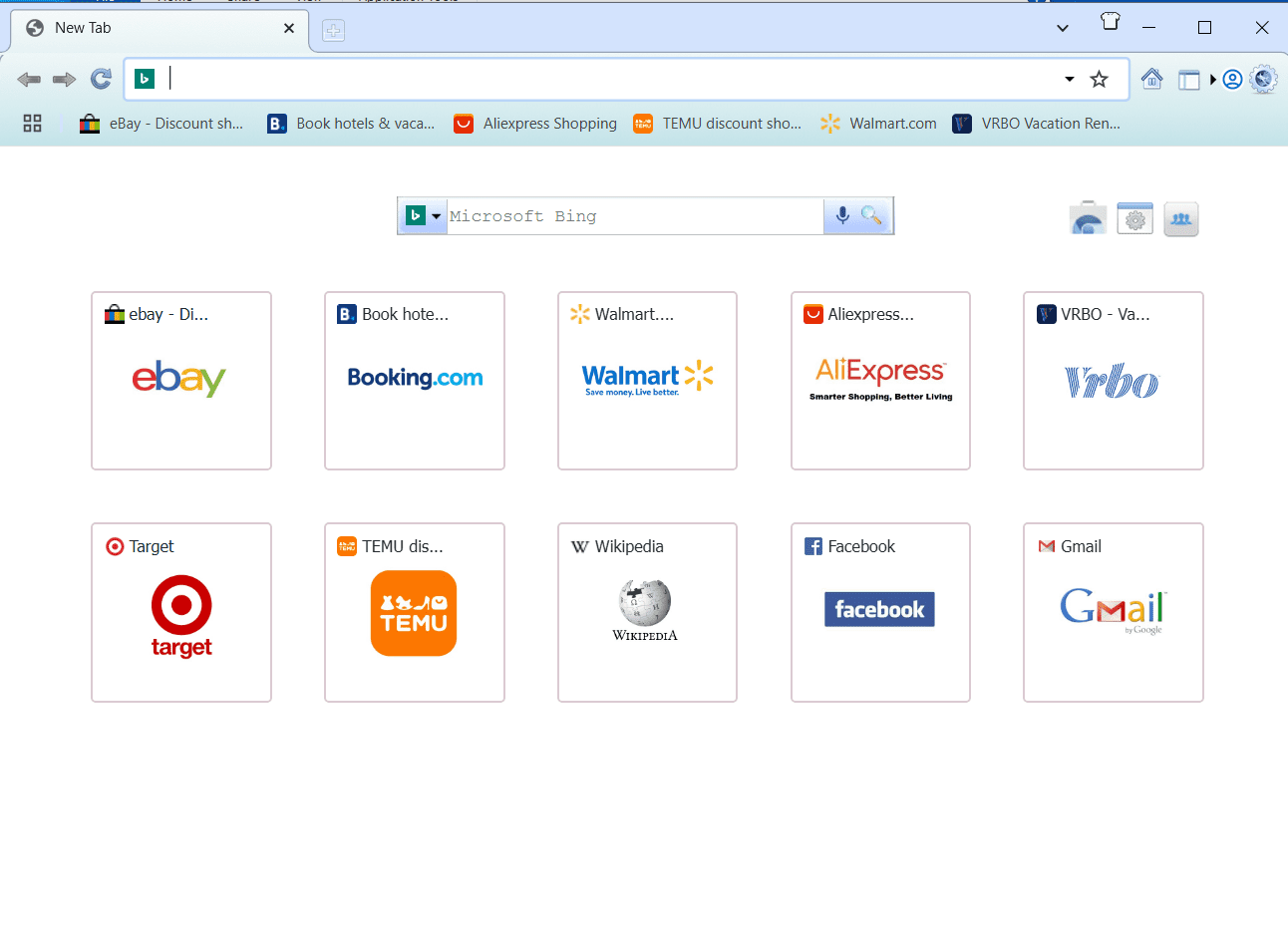
Task: Open the Aliexpress Shopping bookmark
Action: (x=535, y=124)
